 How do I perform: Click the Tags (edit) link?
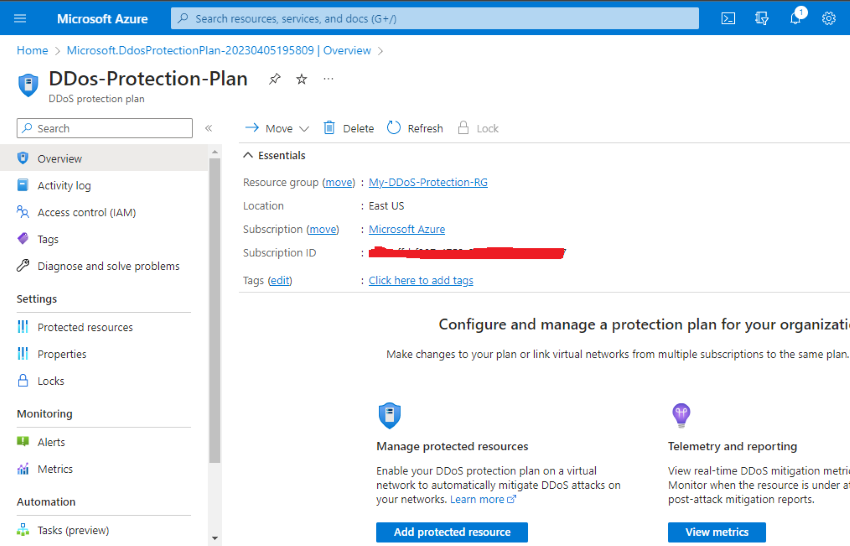(280, 280)
